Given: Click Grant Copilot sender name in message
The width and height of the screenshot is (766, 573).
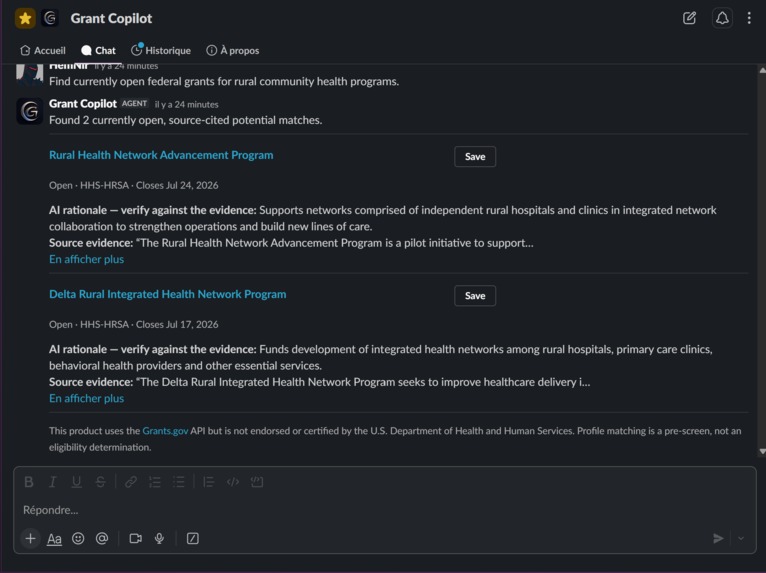Looking at the screenshot, I should point(83,104).
